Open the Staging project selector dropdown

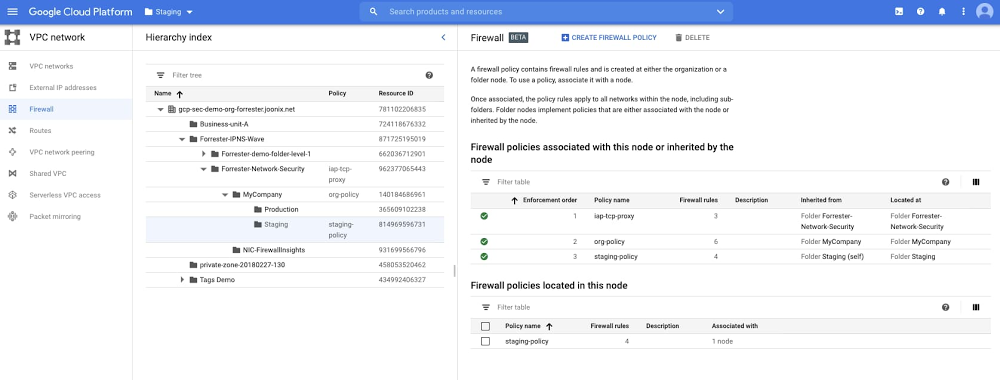[168, 11]
